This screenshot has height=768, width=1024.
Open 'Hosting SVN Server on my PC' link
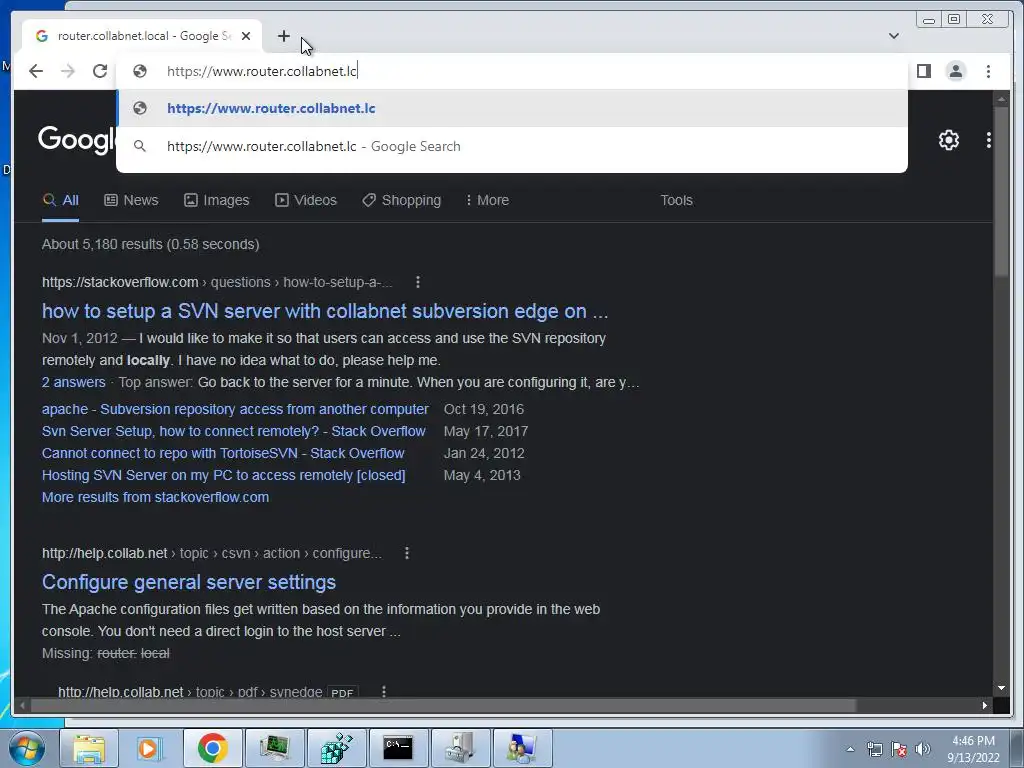[223, 475]
